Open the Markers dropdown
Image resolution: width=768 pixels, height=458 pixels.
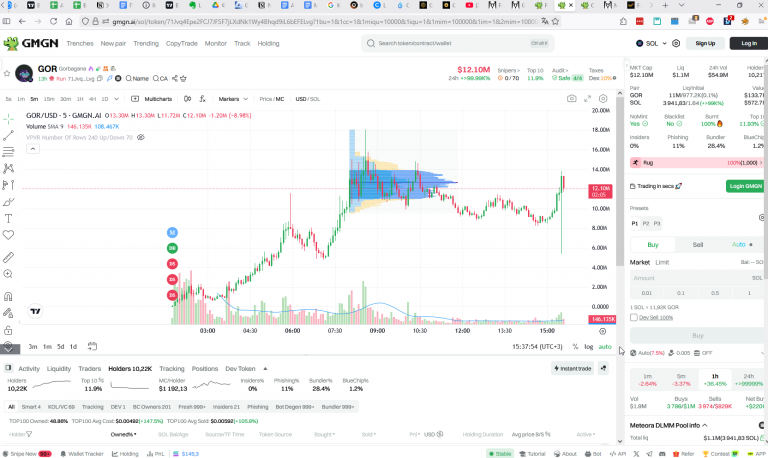[233, 99]
